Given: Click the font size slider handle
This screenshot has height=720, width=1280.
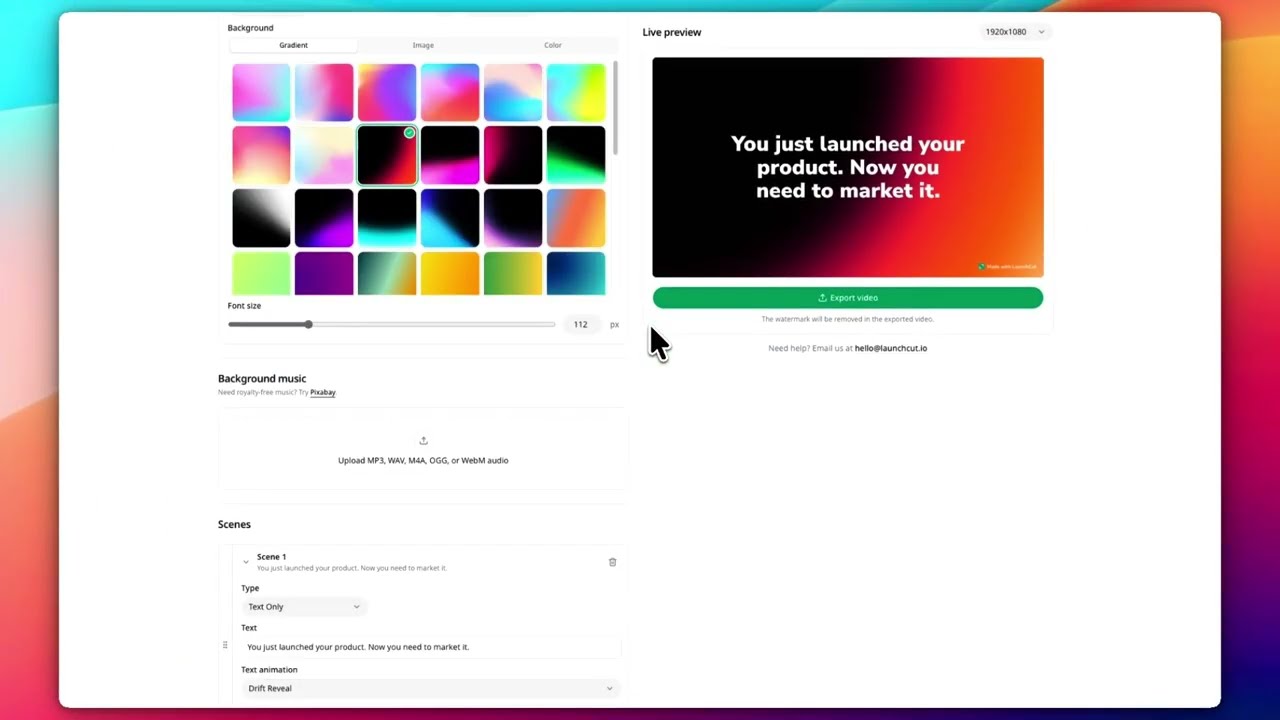Looking at the screenshot, I should (308, 324).
